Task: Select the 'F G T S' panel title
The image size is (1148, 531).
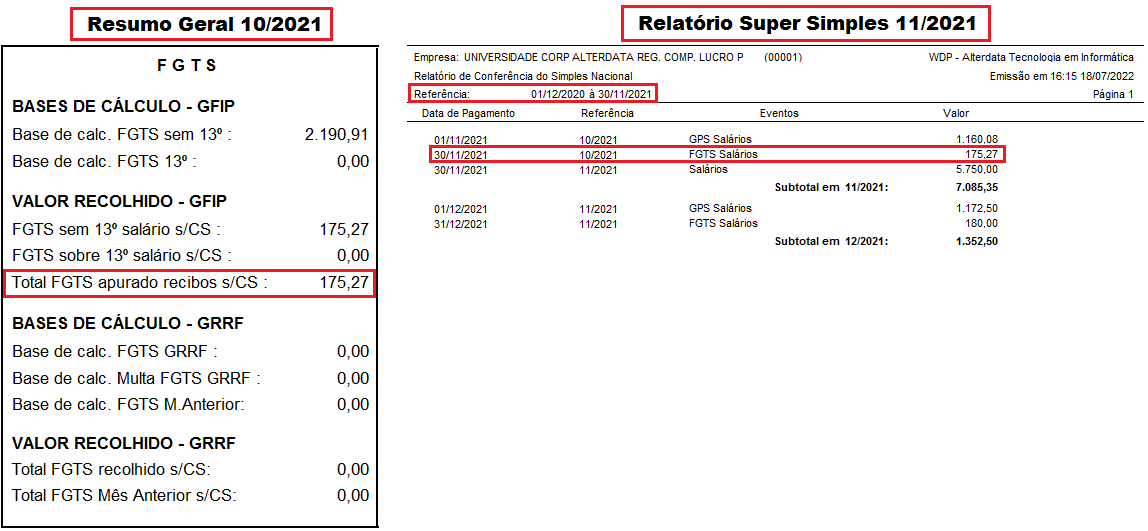Action: [187, 66]
